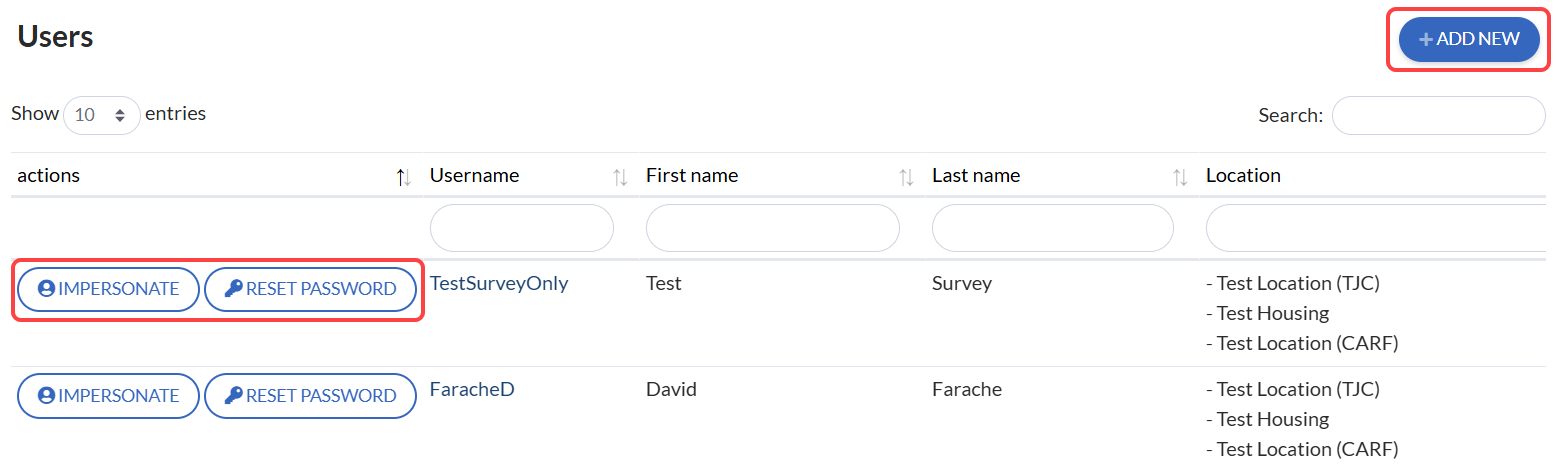Click the Username column filter box
Viewport: 1558px width, 473px height.
click(x=521, y=228)
